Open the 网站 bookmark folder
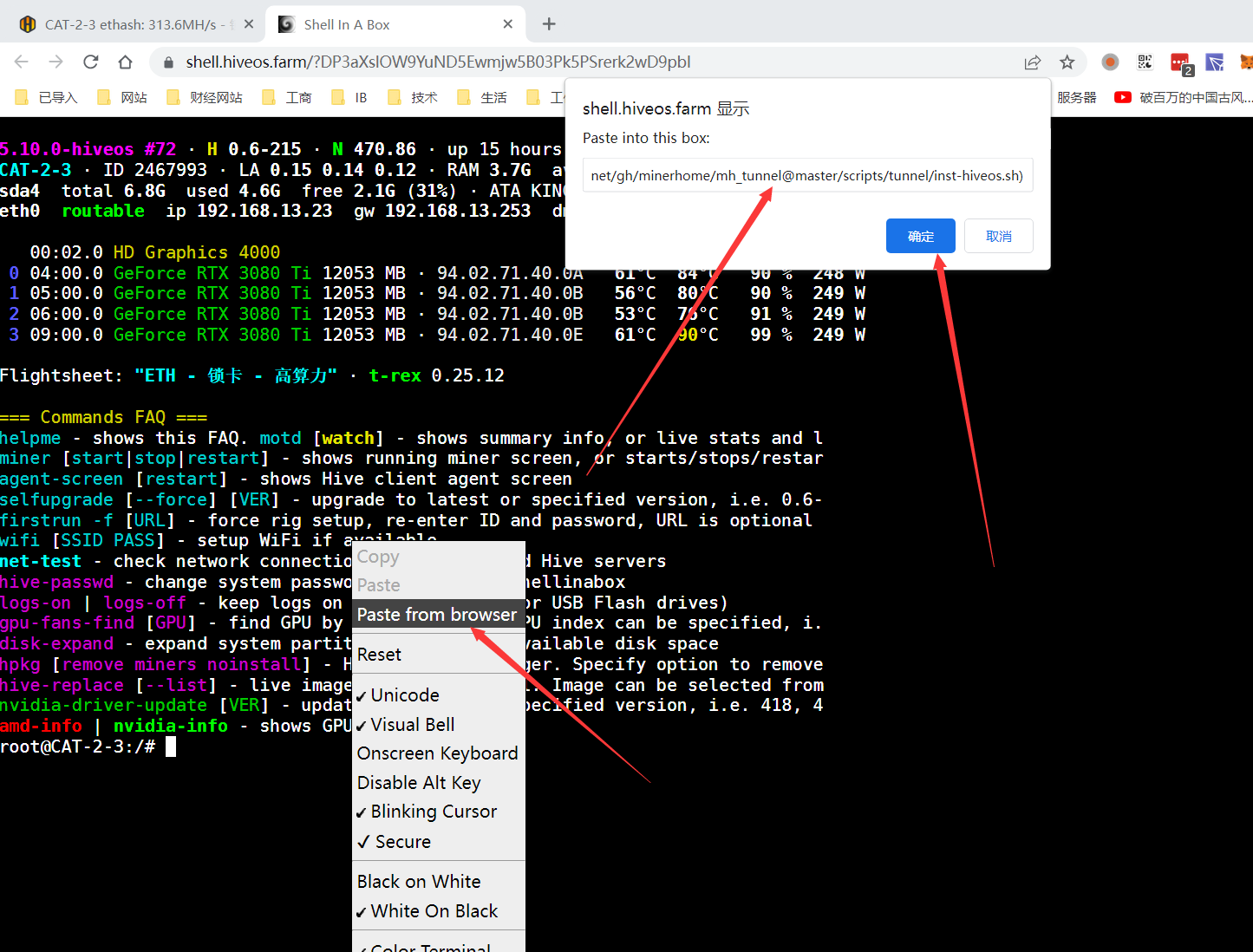The image size is (1253, 952). point(122,97)
